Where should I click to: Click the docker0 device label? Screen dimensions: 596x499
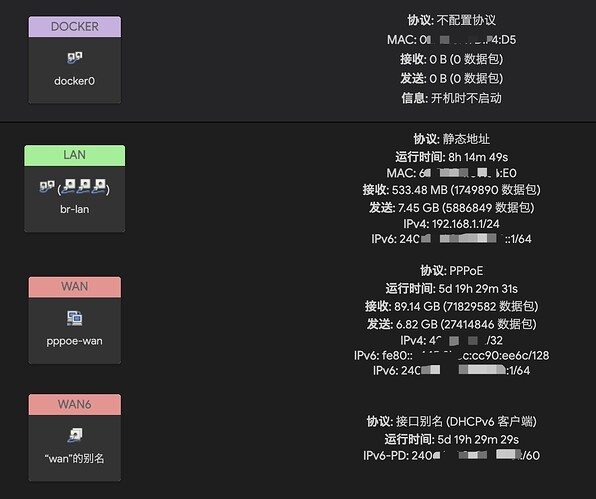pos(74,81)
